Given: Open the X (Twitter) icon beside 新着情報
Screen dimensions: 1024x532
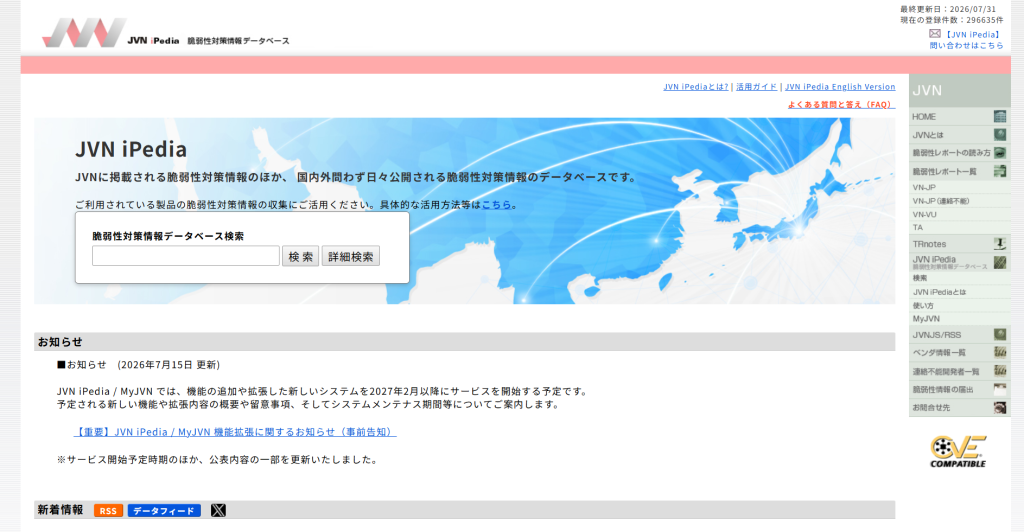Looking at the screenshot, I should (218, 510).
